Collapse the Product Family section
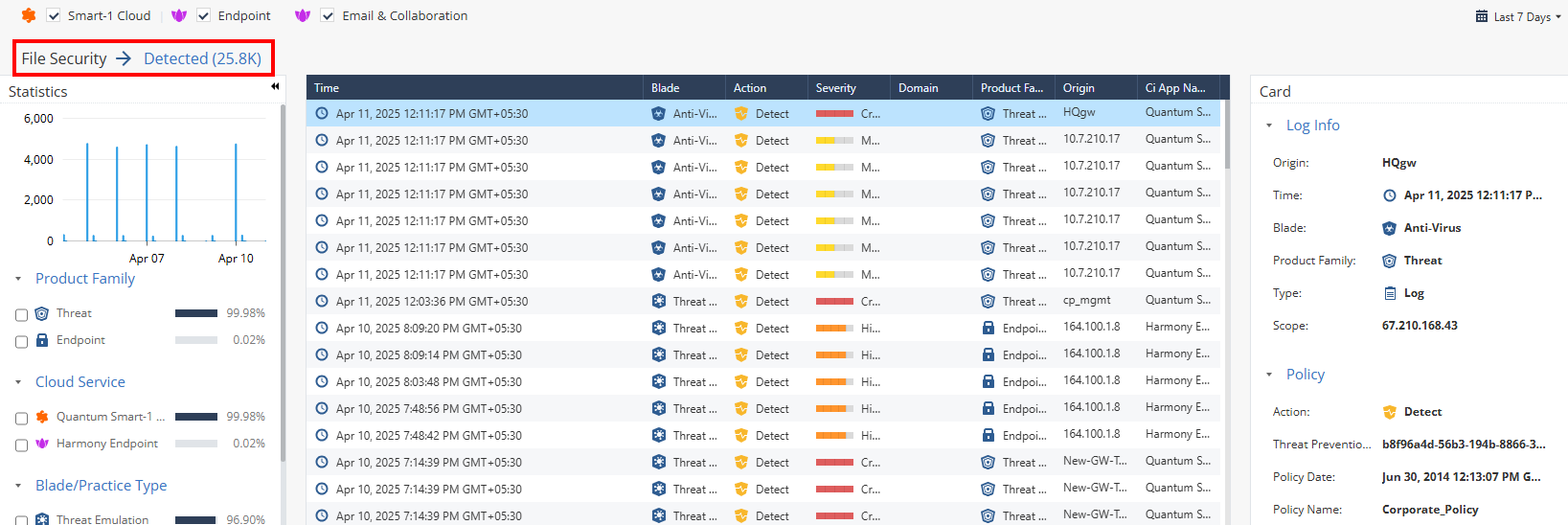The image size is (1568, 525). [18, 279]
